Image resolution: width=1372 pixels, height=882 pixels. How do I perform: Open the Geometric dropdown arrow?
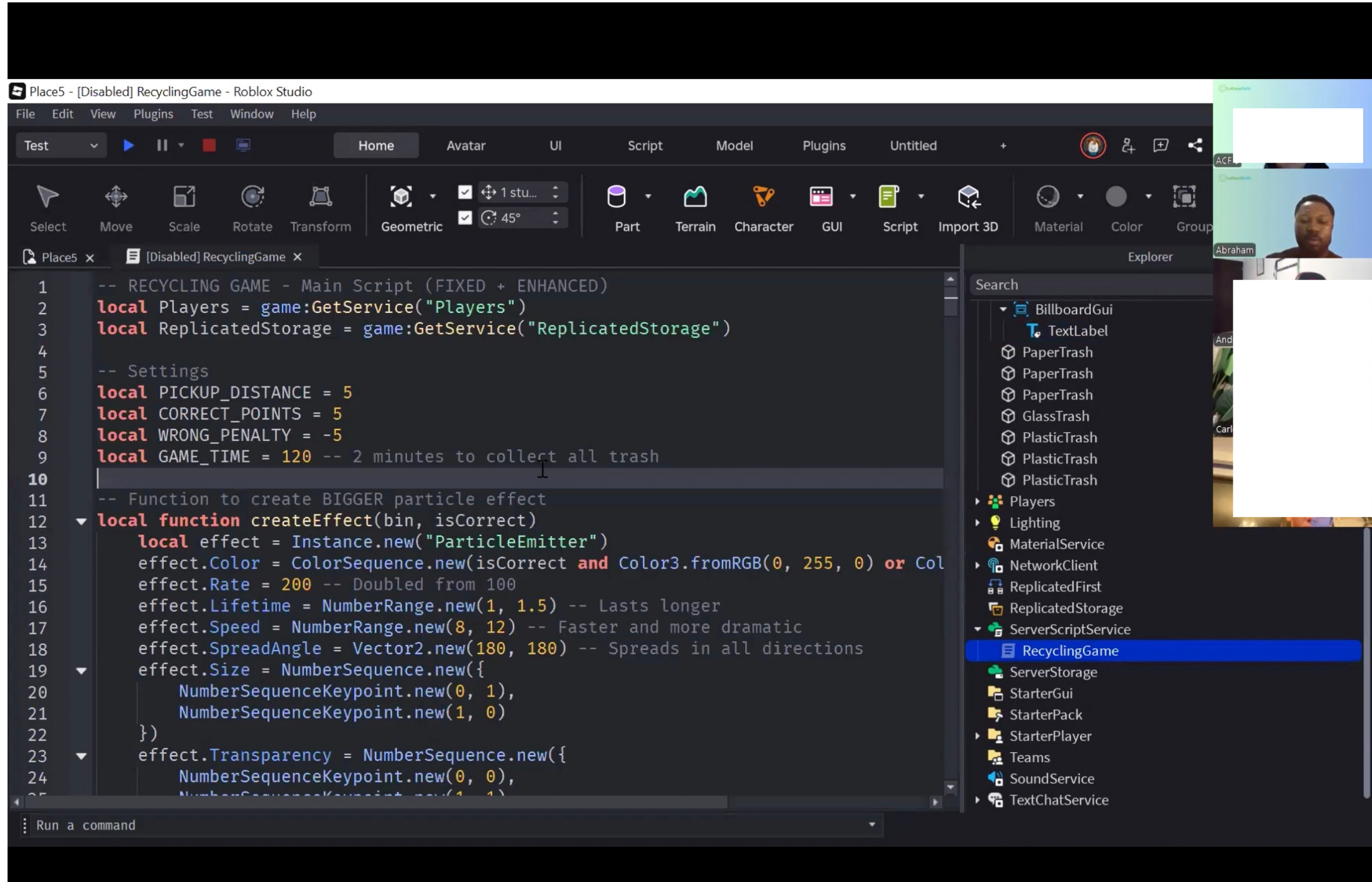point(432,196)
